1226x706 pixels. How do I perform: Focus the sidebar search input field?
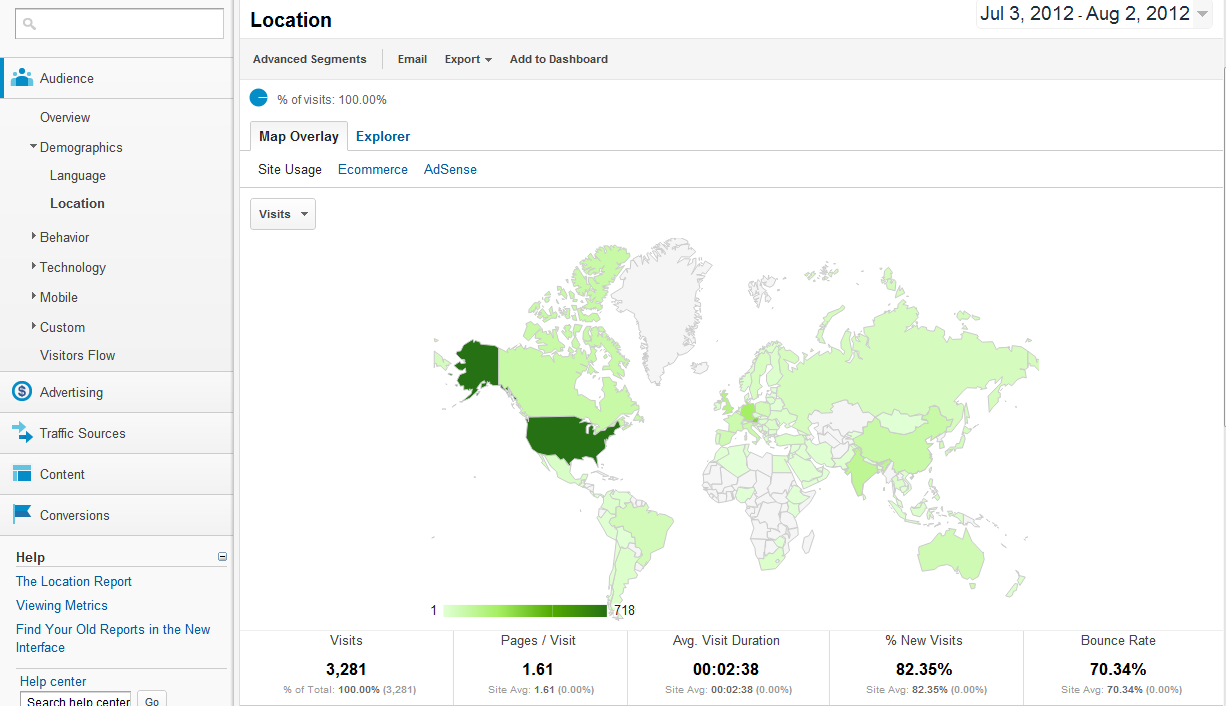(119, 24)
